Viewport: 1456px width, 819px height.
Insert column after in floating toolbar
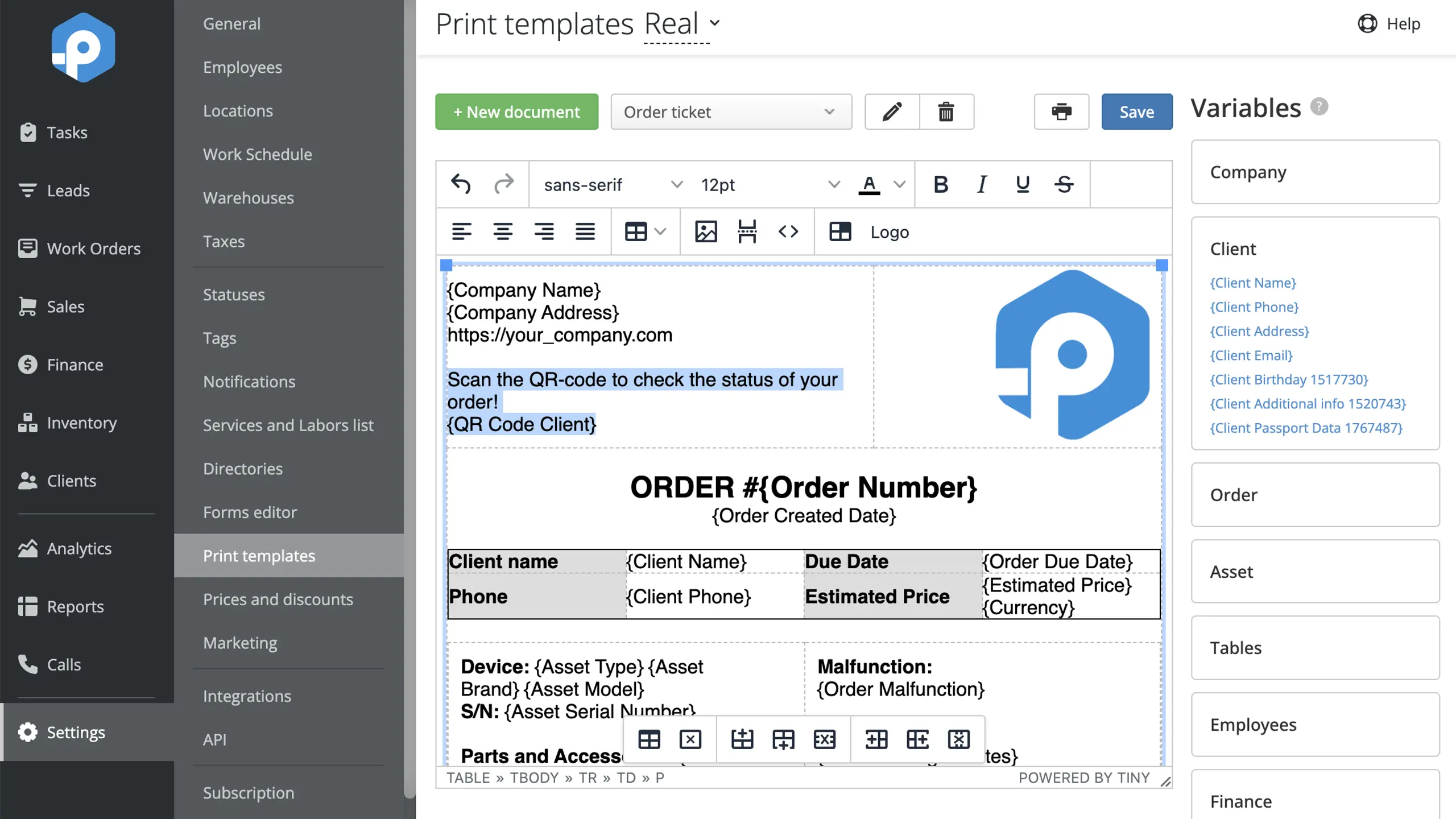(x=917, y=739)
